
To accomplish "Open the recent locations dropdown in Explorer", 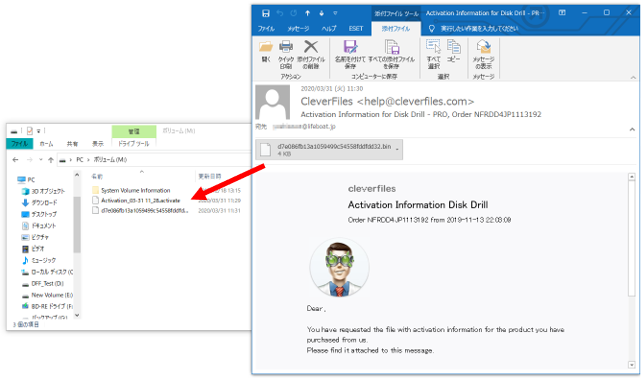I will pyautogui.click(x=41, y=159).
